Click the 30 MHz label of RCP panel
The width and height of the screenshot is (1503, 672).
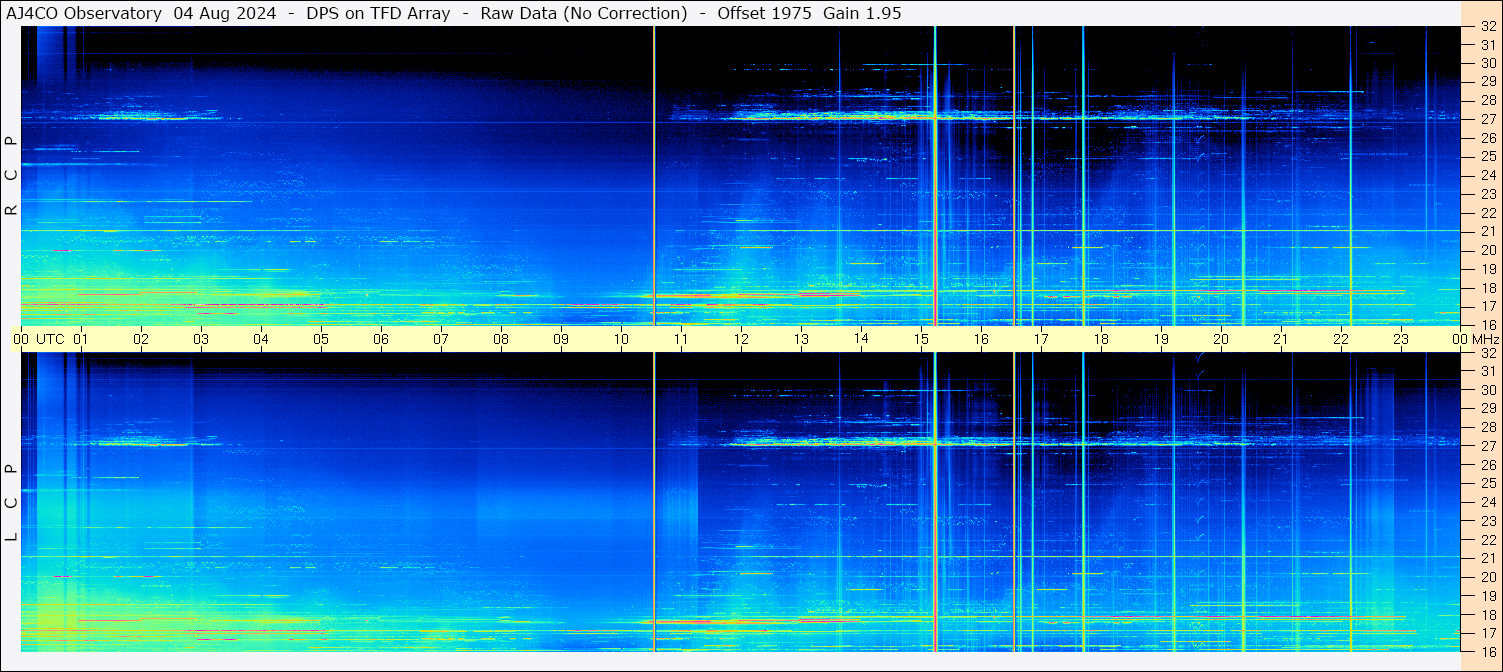click(x=1488, y=63)
